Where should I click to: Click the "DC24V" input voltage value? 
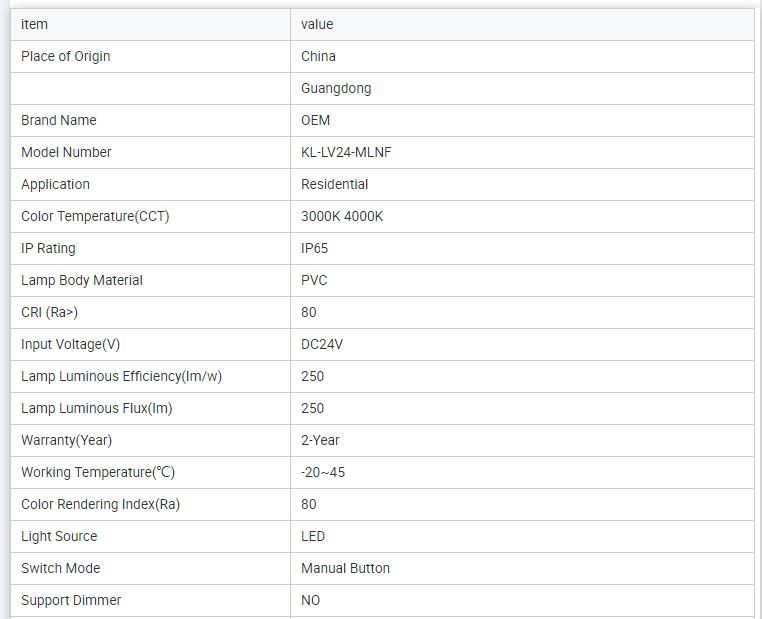pyautogui.click(x=322, y=344)
